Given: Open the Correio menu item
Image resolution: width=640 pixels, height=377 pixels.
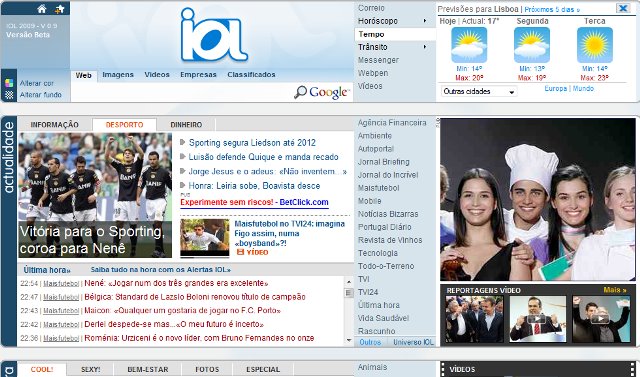Looking at the screenshot, I should tap(371, 8).
